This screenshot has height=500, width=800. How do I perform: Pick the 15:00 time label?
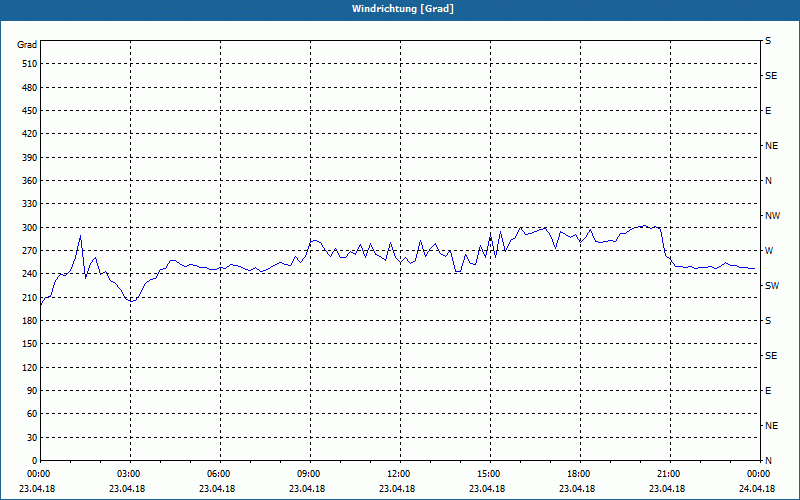click(488, 474)
